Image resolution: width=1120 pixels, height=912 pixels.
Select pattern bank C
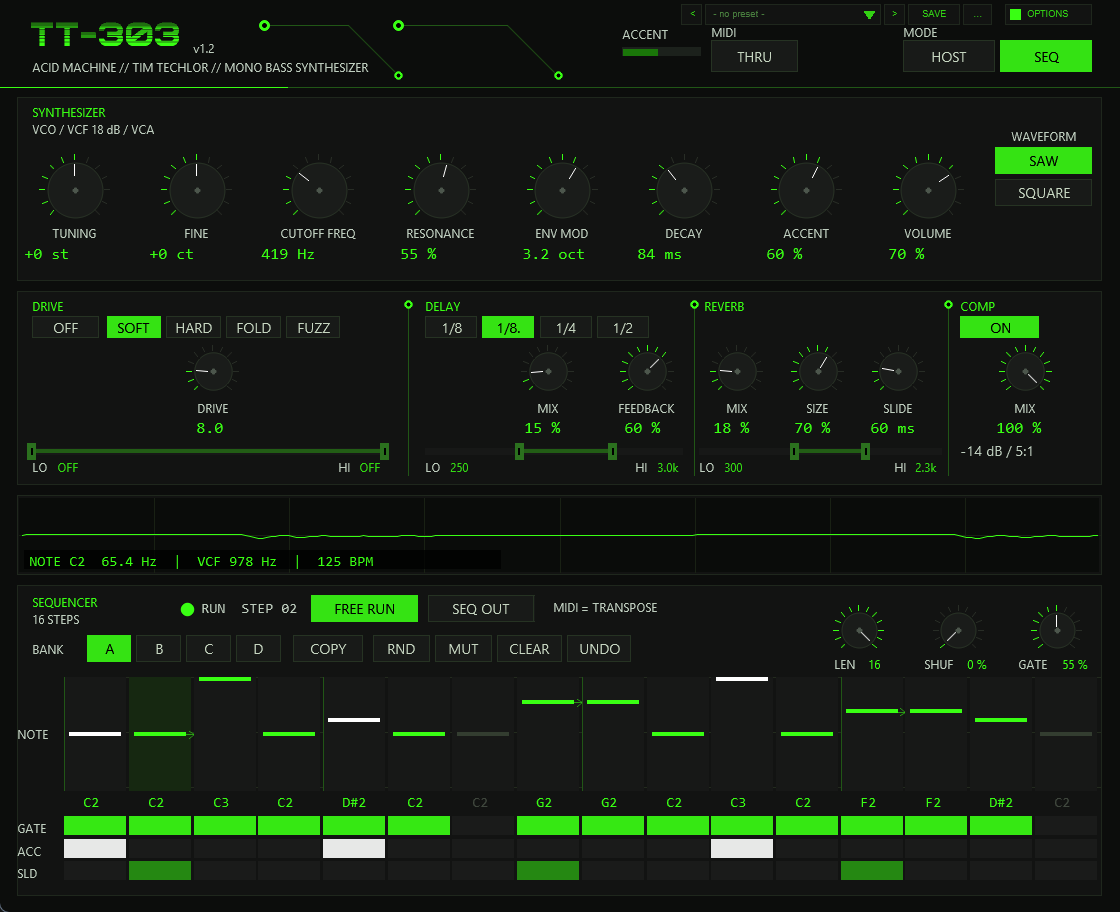tap(209, 648)
